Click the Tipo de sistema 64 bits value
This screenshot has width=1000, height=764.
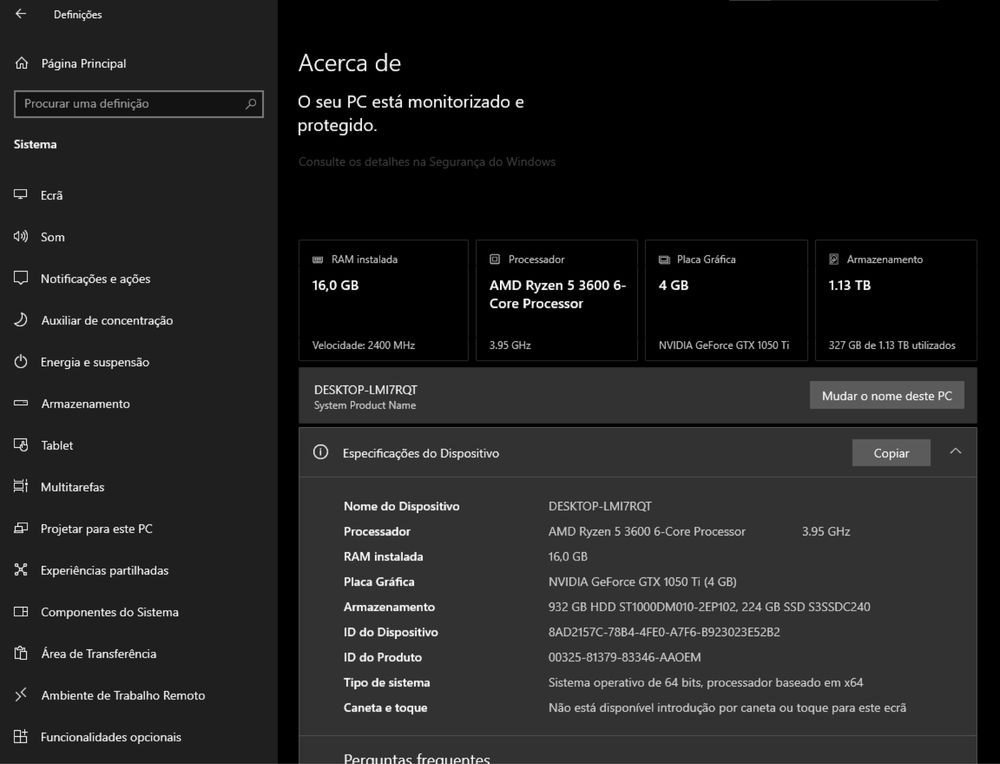pos(705,682)
